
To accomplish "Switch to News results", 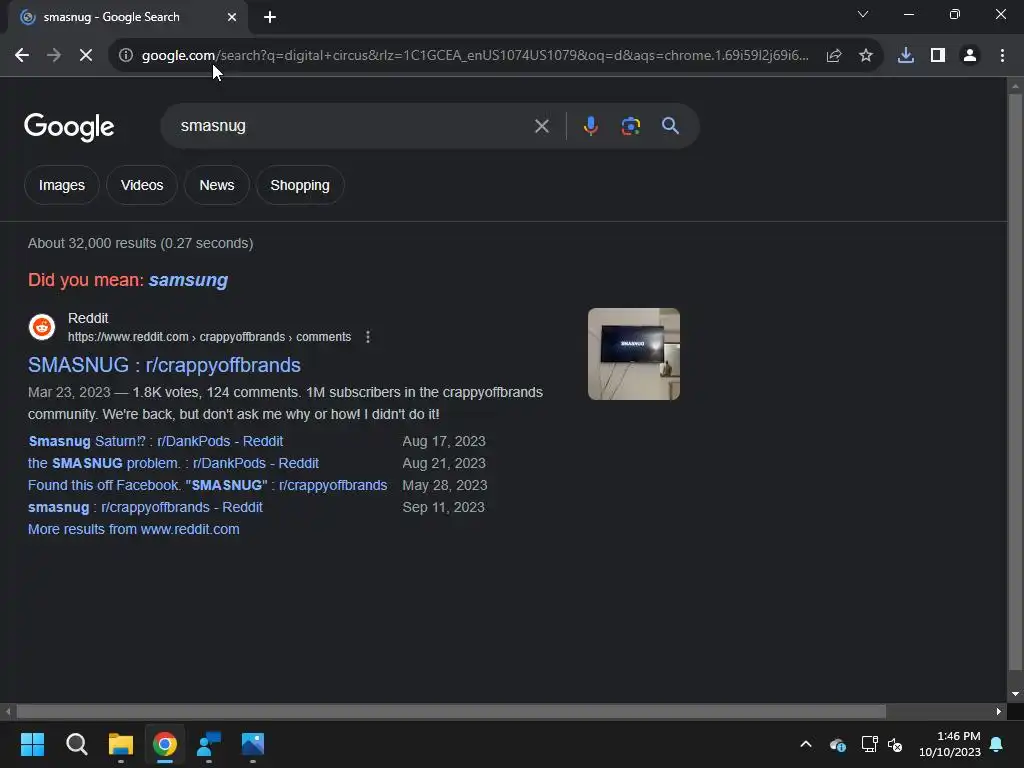I will click(x=217, y=185).
